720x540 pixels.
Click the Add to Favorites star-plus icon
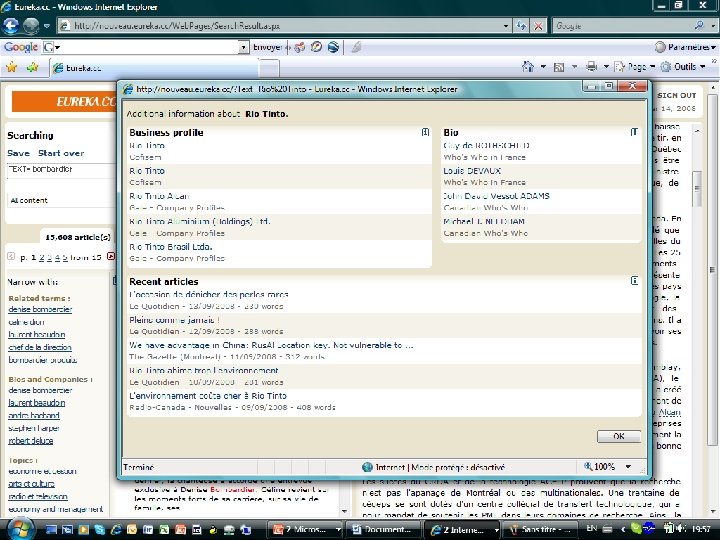coord(33,68)
